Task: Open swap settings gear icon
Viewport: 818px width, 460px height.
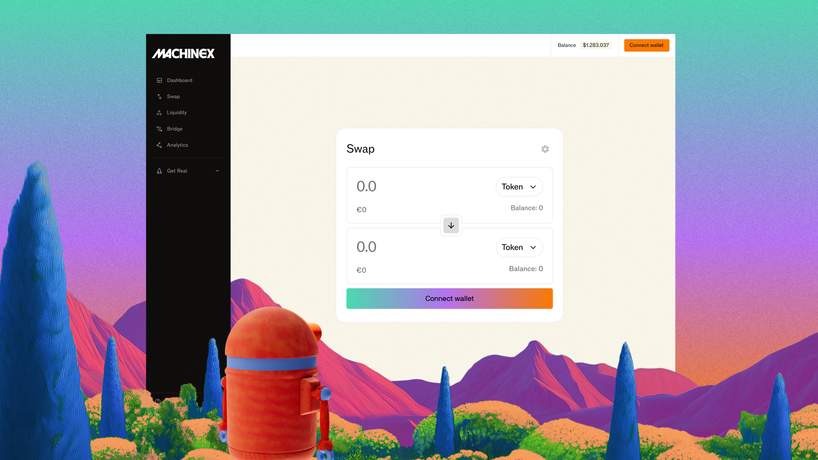Action: pos(545,149)
